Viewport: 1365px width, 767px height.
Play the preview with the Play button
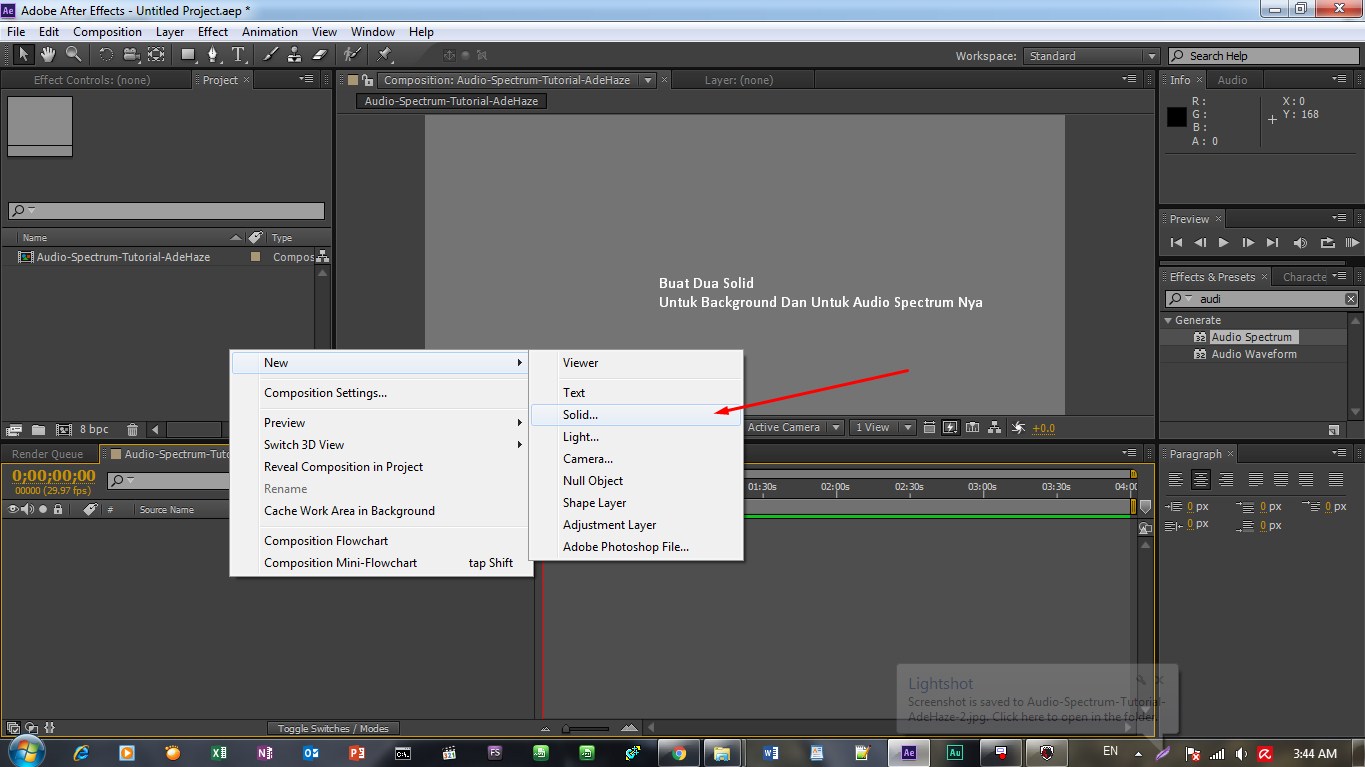1223,242
